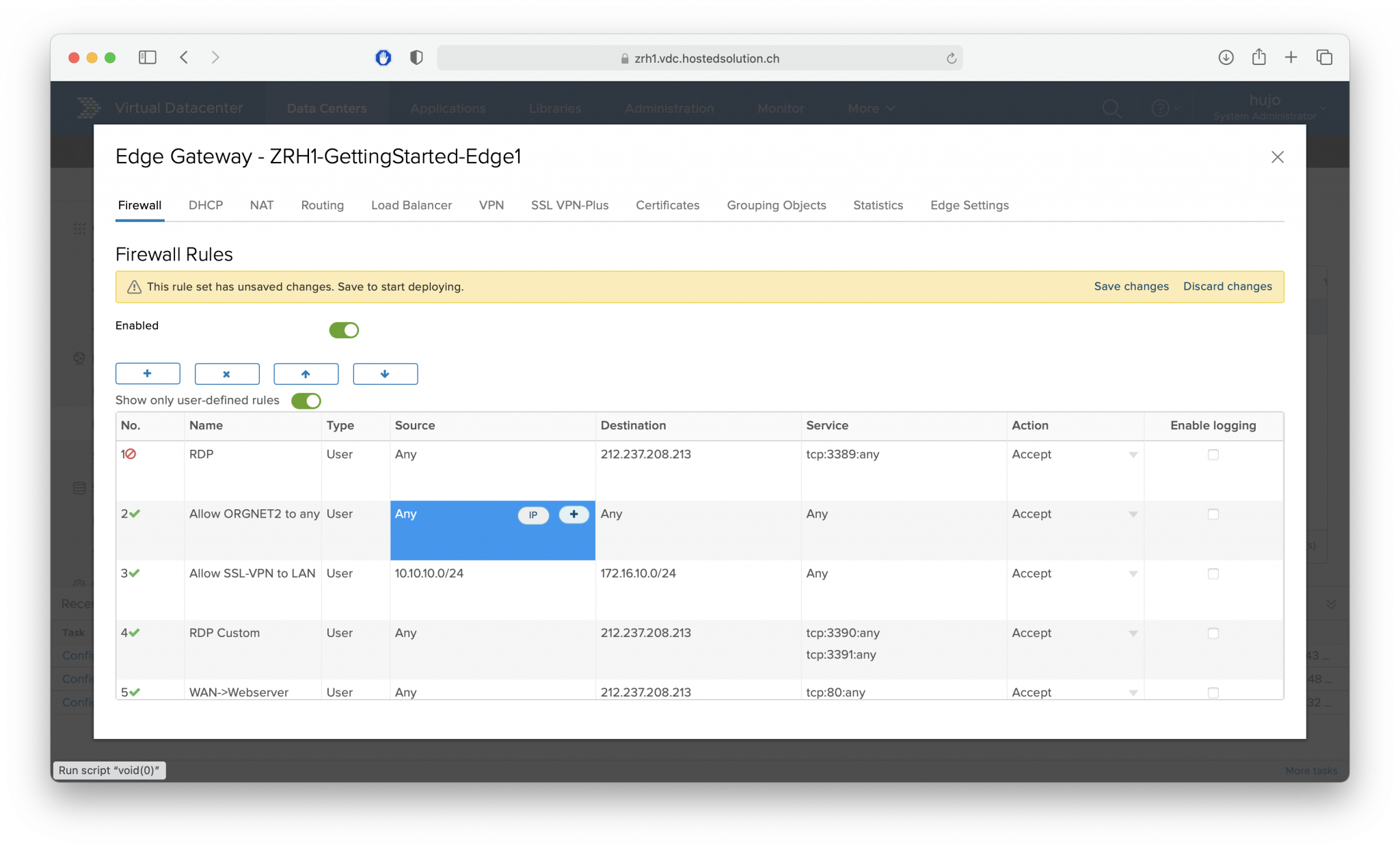This screenshot has height=849, width=1400.
Task: Enable logging for WAN->Webserver rule
Action: click(x=1213, y=692)
